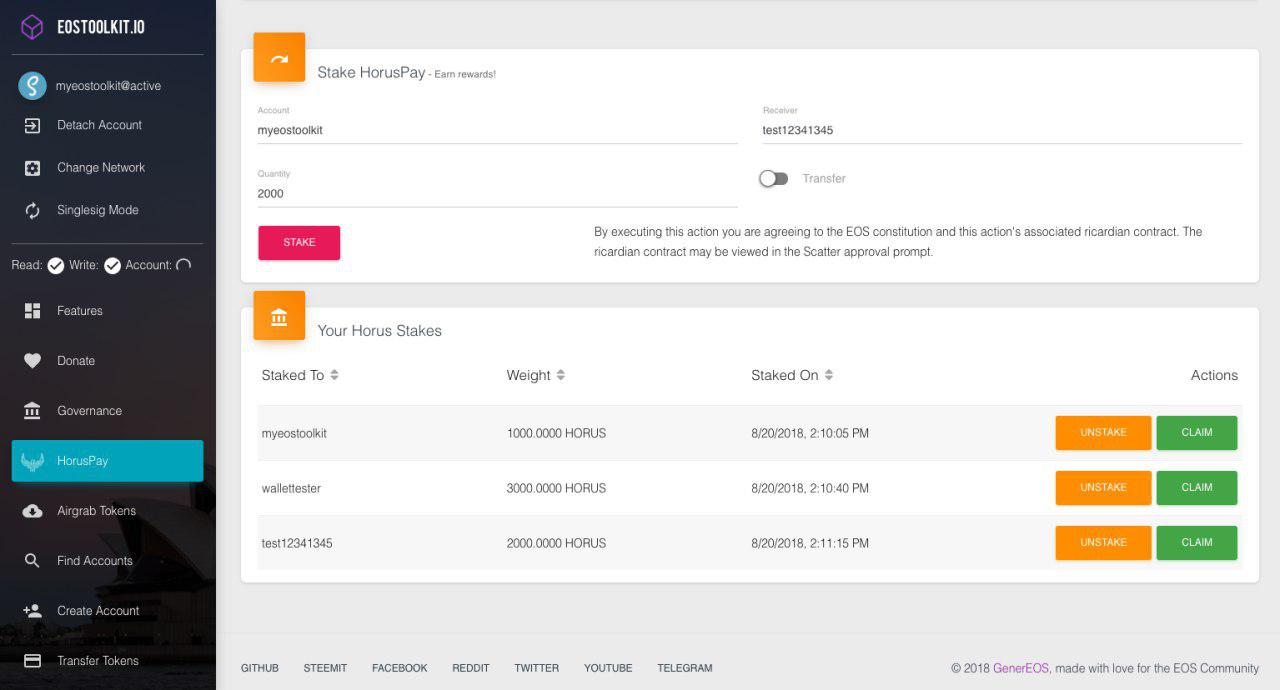Screen dimensions: 1280x690
Task: Click the Write status checkmark
Action: click(112, 265)
